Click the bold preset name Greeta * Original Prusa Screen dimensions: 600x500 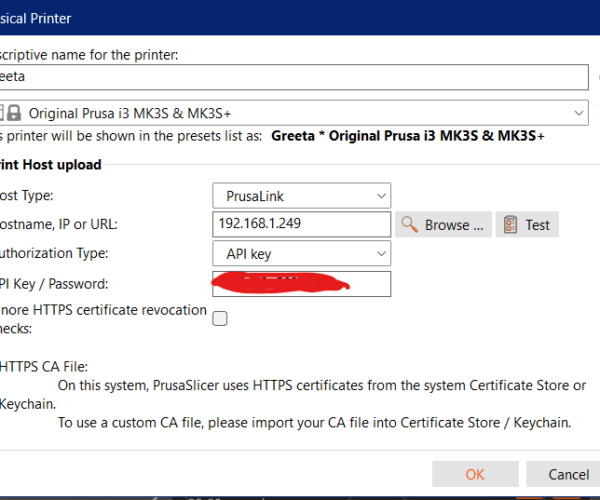(408, 136)
